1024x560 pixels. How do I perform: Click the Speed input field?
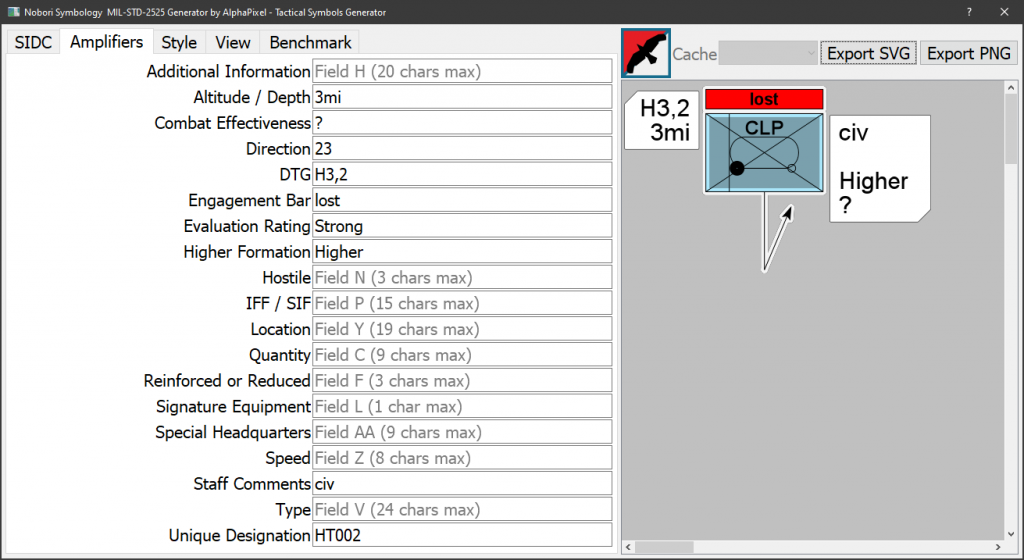tap(462, 458)
